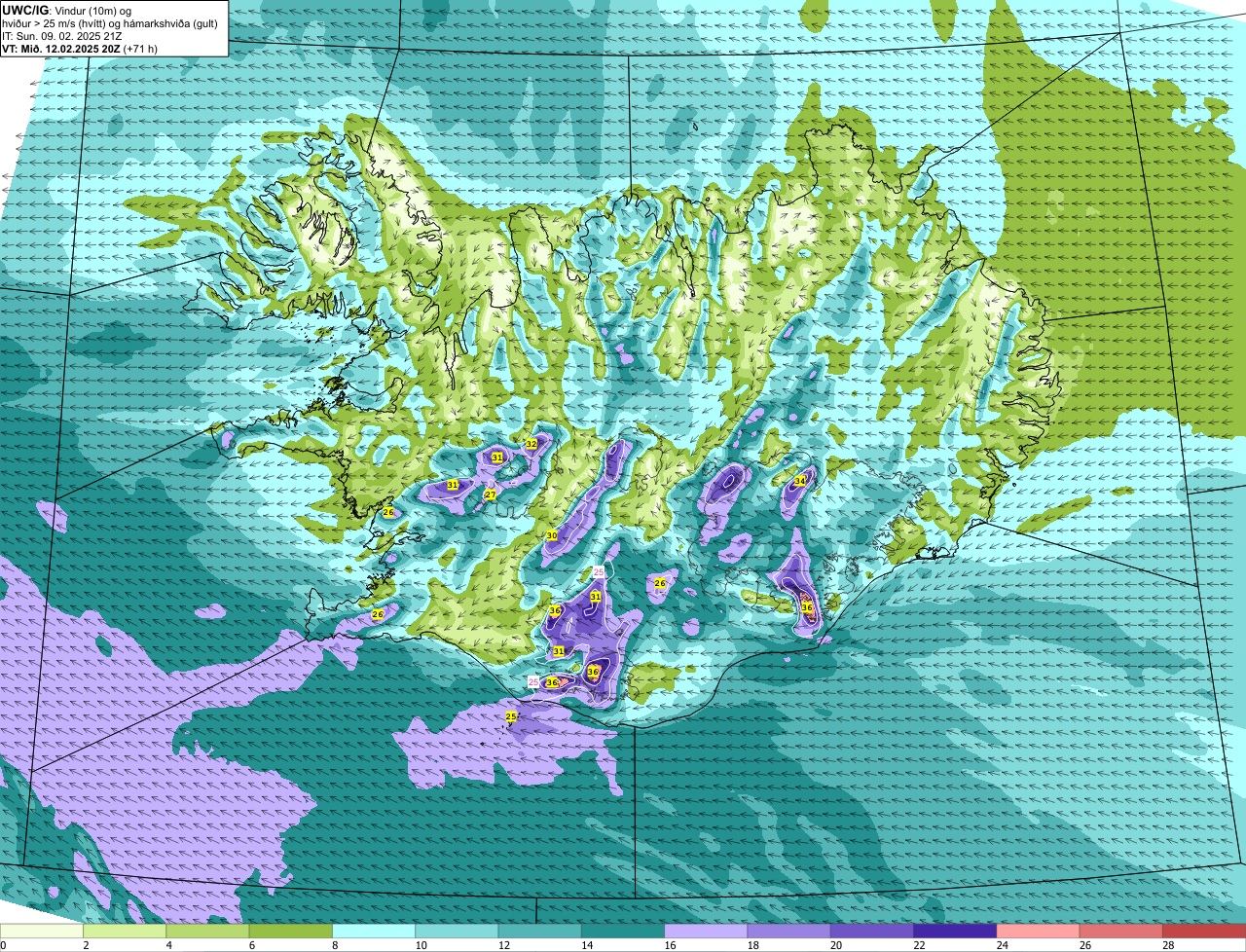This screenshot has height=952, width=1246.
Task: Click the 0–2 m/s pale yellow legend swatch
Action: (x=42, y=932)
